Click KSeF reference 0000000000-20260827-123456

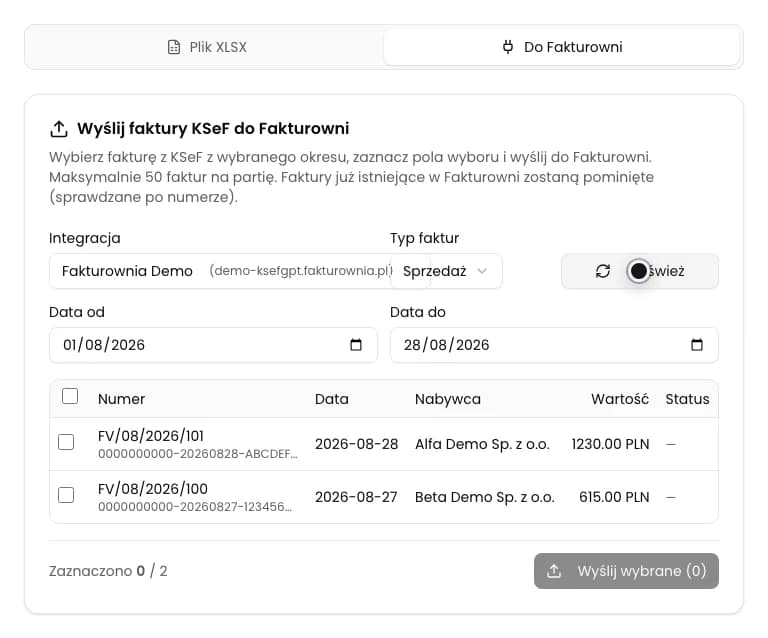pyautogui.click(x=195, y=507)
